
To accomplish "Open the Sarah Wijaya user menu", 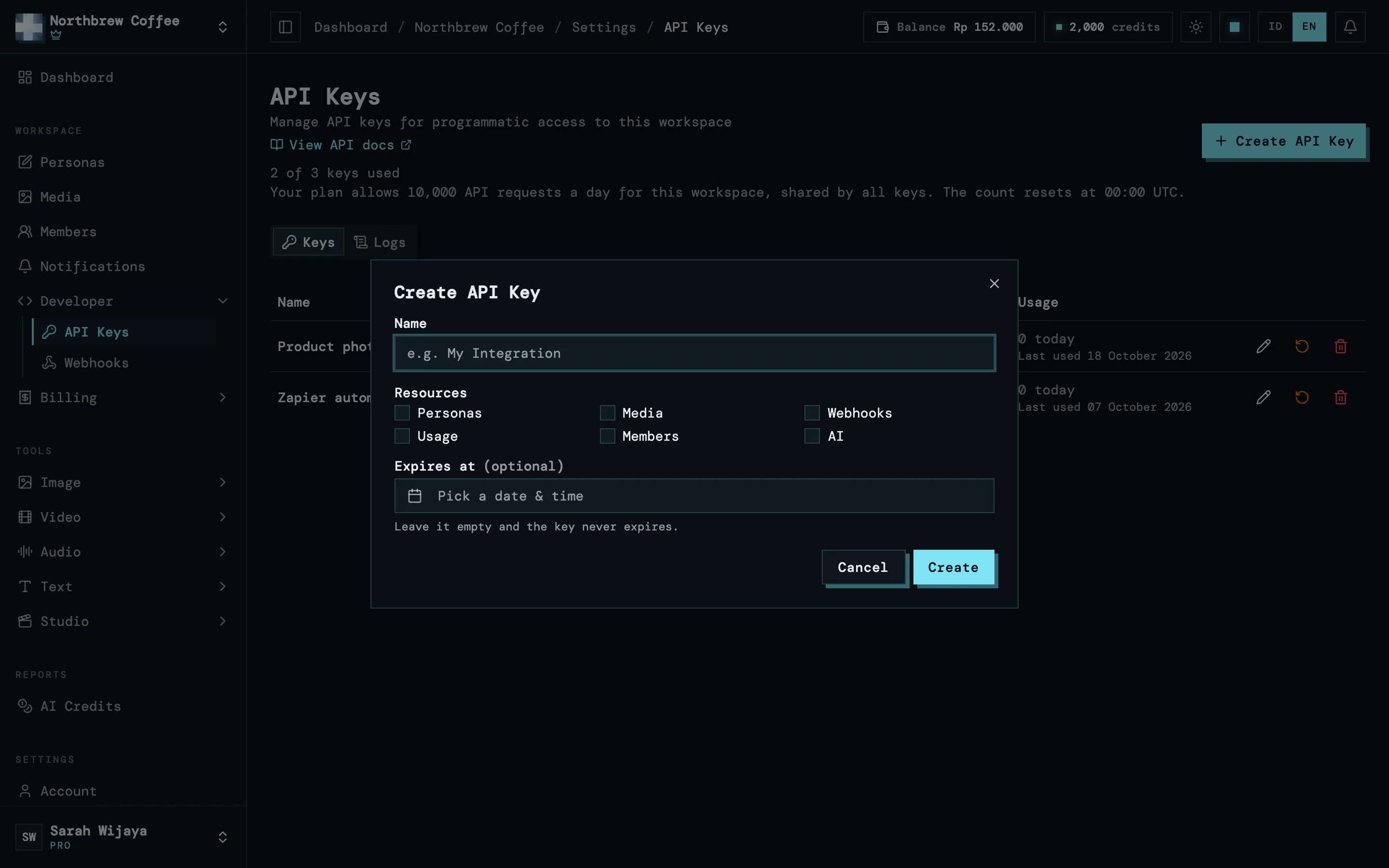I will 123,837.
